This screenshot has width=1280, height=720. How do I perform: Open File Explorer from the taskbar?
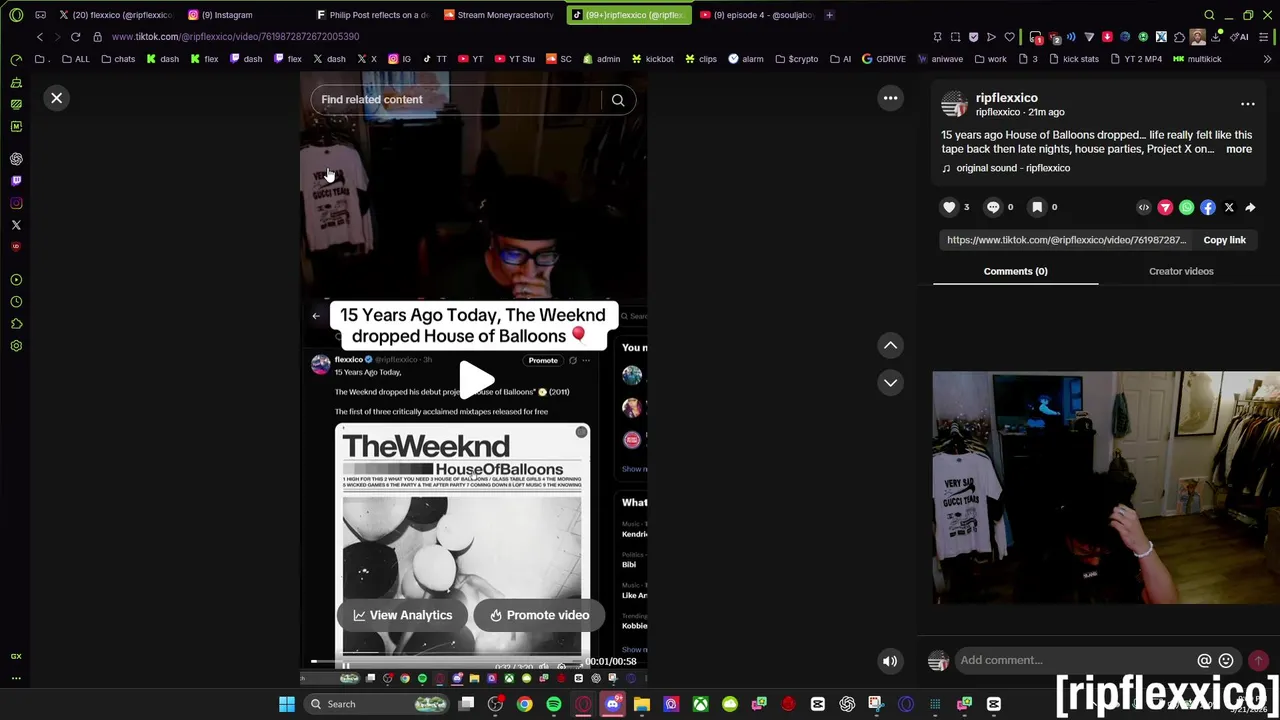[641, 704]
